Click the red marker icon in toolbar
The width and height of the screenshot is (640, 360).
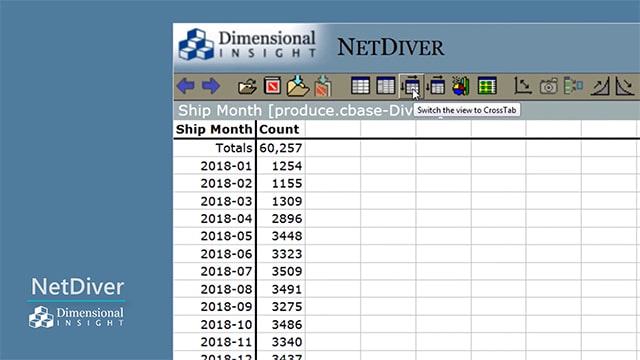click(272, 86)
